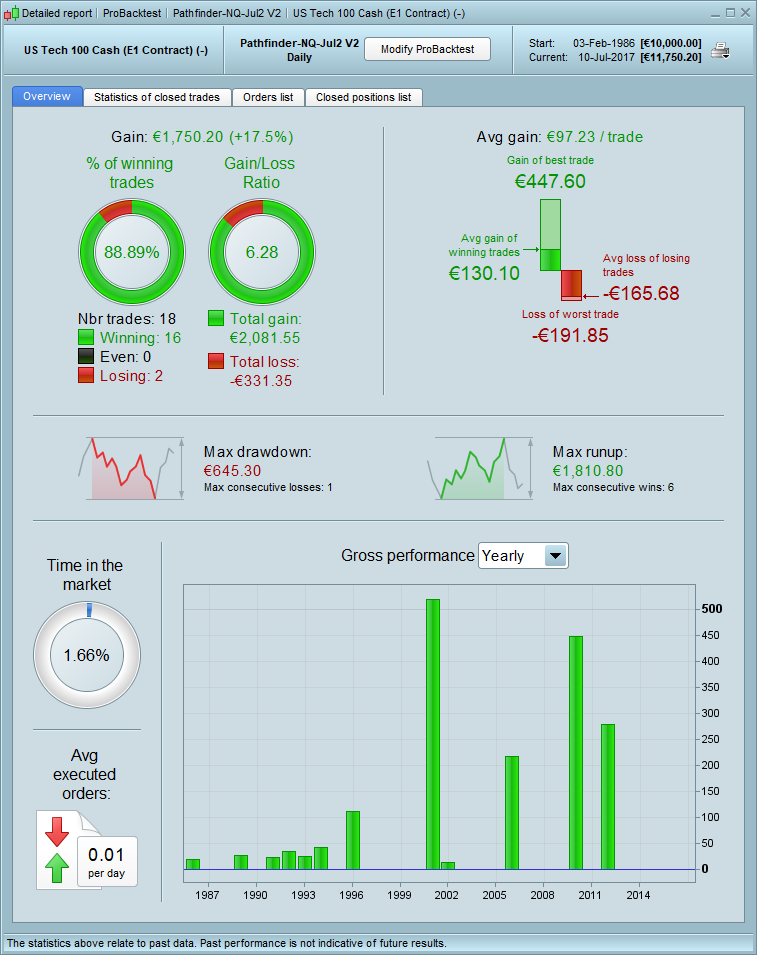Click the green bar near 2012

coord(608,797)
